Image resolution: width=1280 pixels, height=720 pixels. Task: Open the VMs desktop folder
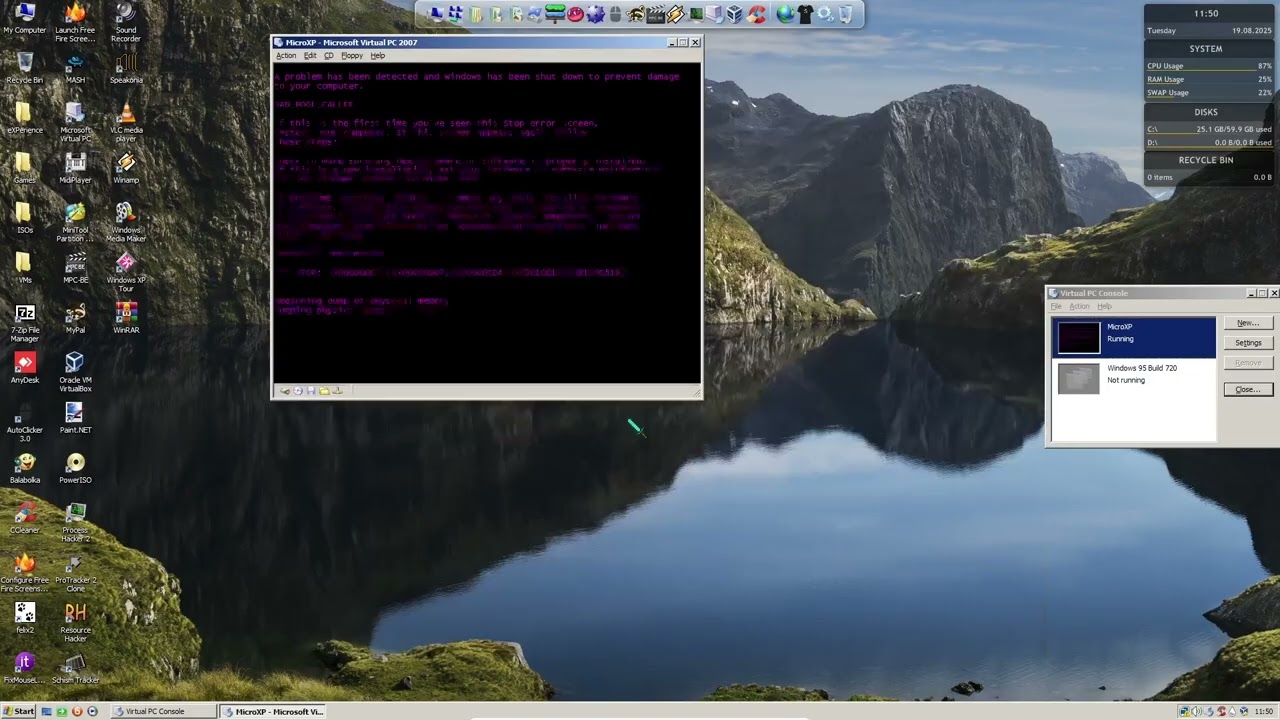pos(25,269)
